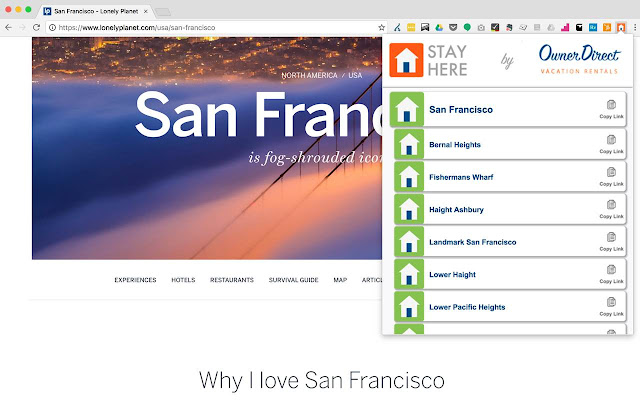Image resolution: width=640 pixels, height=400 pixels.
Task: Copy link for Lower Pacific Heights
Action: click(x=611, y=307)
